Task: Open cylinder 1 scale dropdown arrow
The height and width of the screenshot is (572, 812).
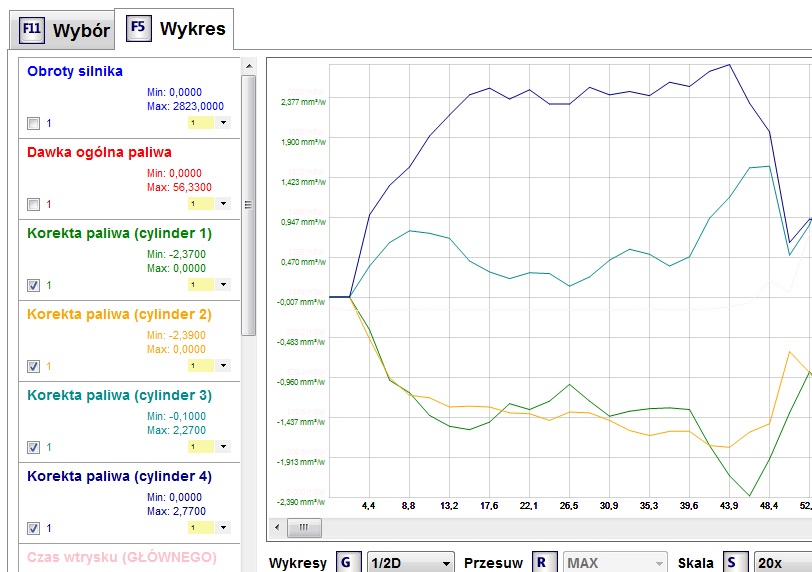Action: pyautogui.click(x=223, y=284)
